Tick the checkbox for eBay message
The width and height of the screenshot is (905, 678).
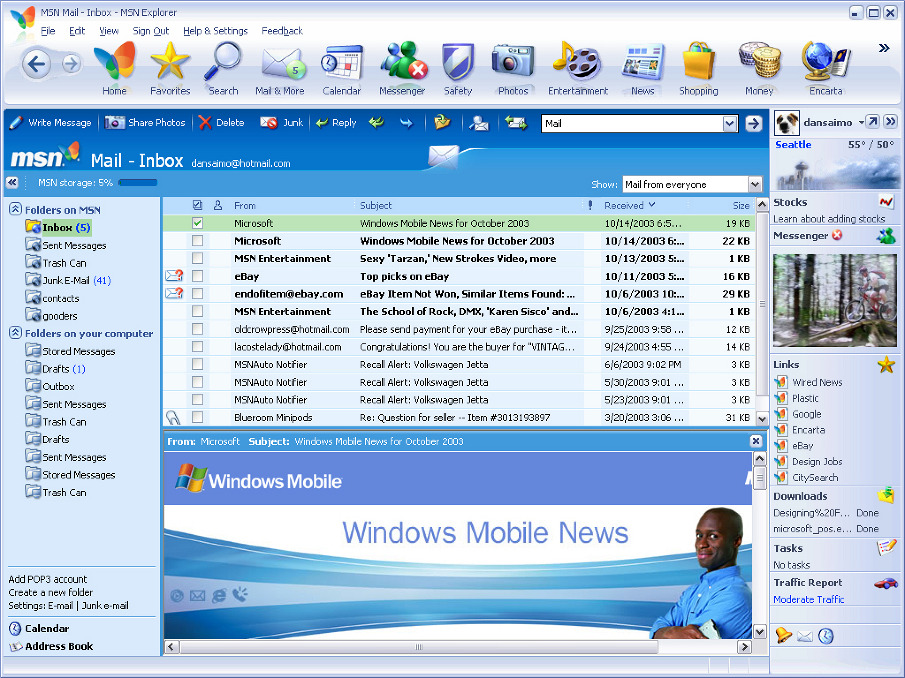[198, 276]
